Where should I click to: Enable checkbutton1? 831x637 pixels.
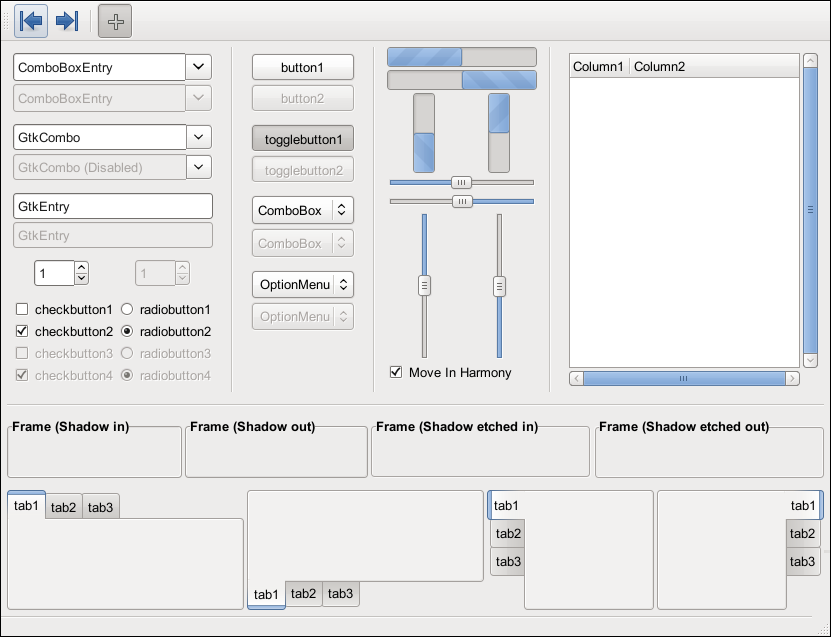point(21,310)
